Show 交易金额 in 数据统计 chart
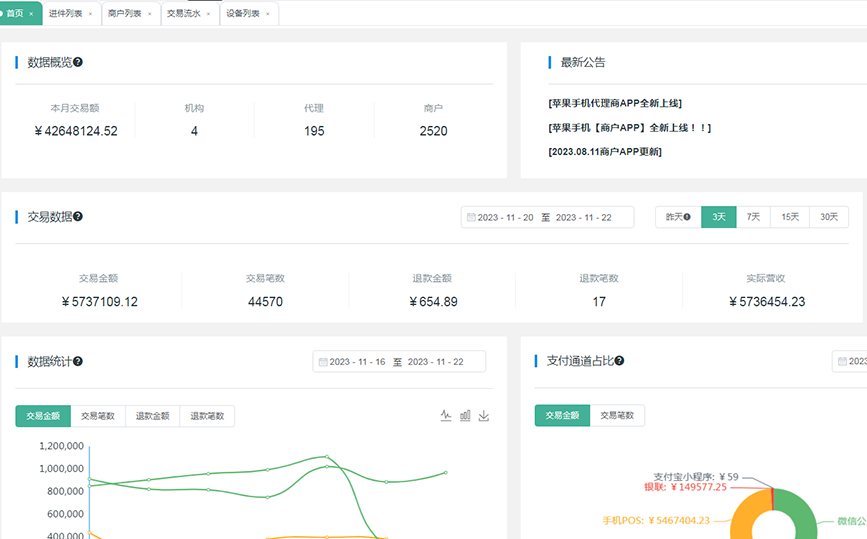 click(43, 416)
